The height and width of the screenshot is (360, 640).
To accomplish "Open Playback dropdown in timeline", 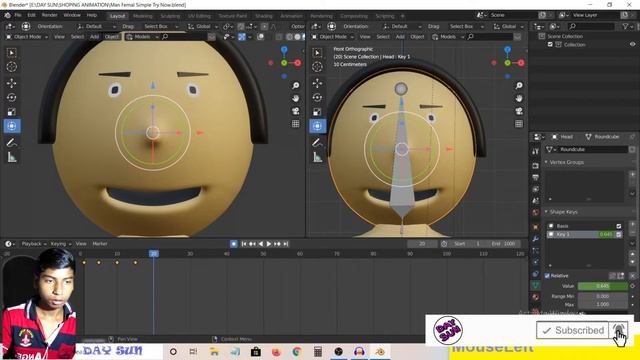I will [x=34, y=244].
